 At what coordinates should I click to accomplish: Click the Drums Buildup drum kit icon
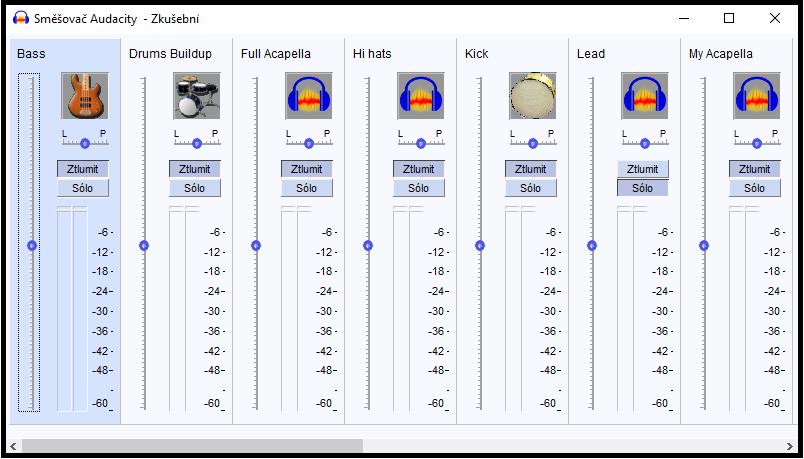(x=197, y=96)
